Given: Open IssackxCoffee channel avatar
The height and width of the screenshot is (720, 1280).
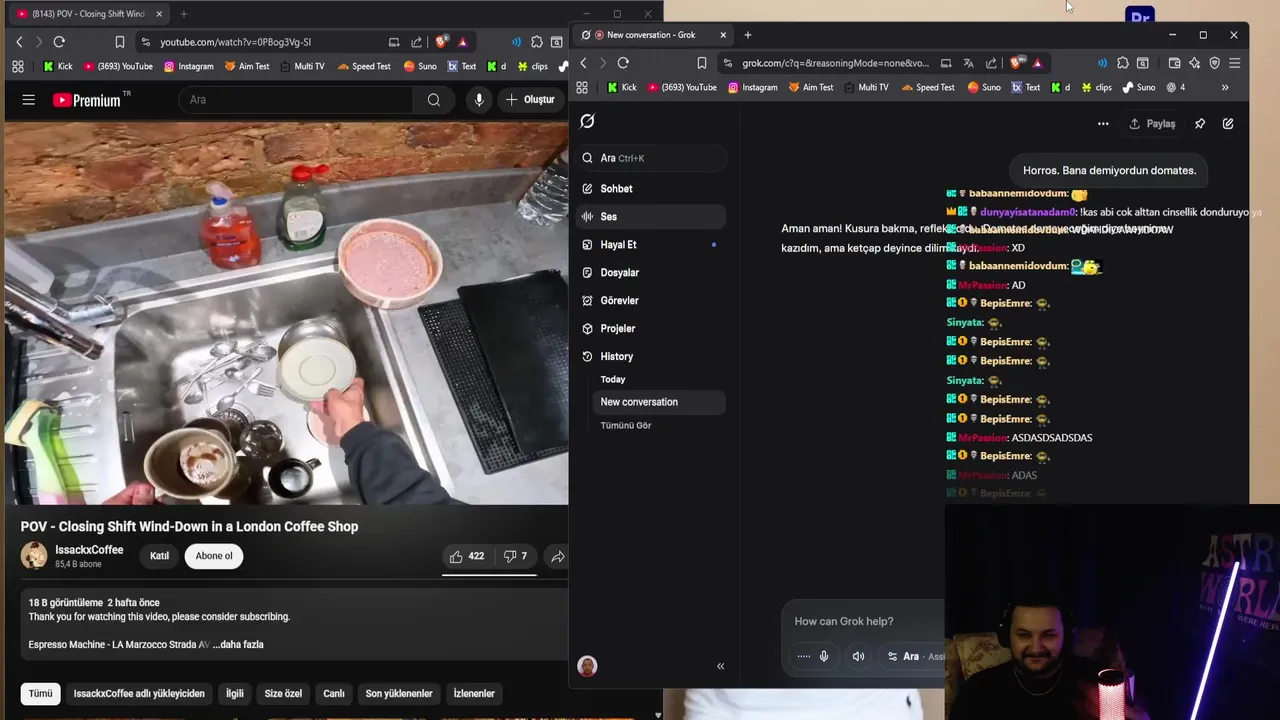Looking at the screenshot, I should [x=34, y=556].
